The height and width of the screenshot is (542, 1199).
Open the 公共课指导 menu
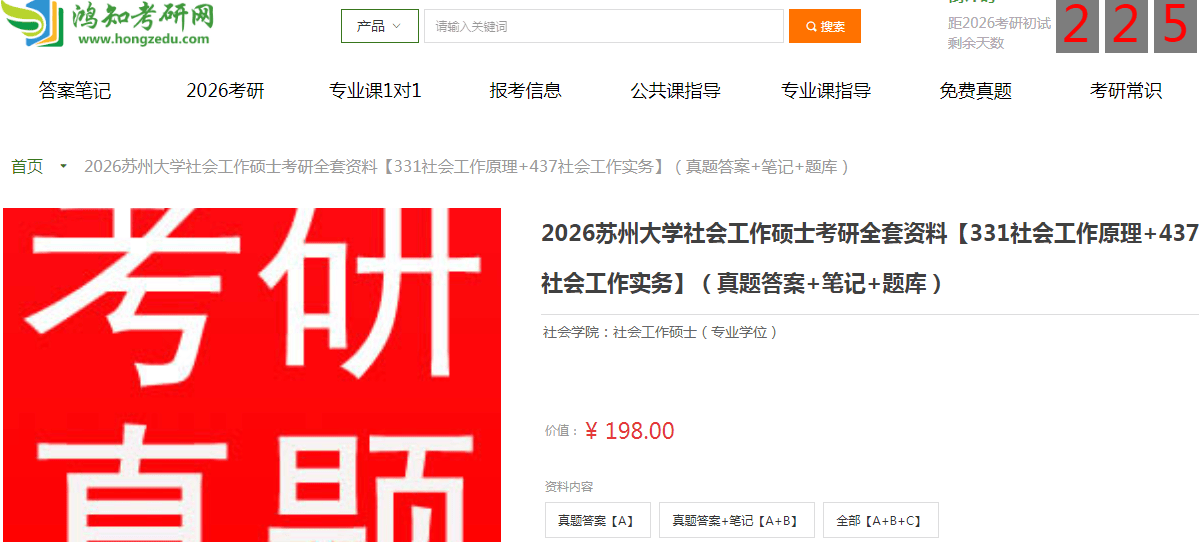676,91
